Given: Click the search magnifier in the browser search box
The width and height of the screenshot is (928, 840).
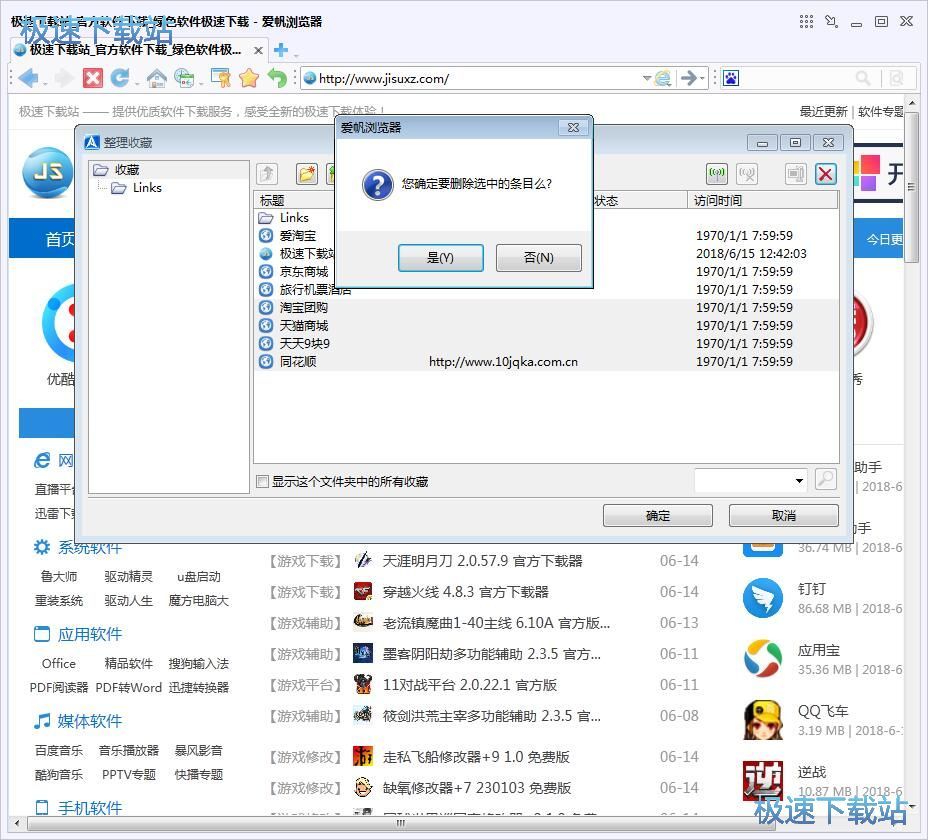Looking at the screenshot, I should 863,78.
